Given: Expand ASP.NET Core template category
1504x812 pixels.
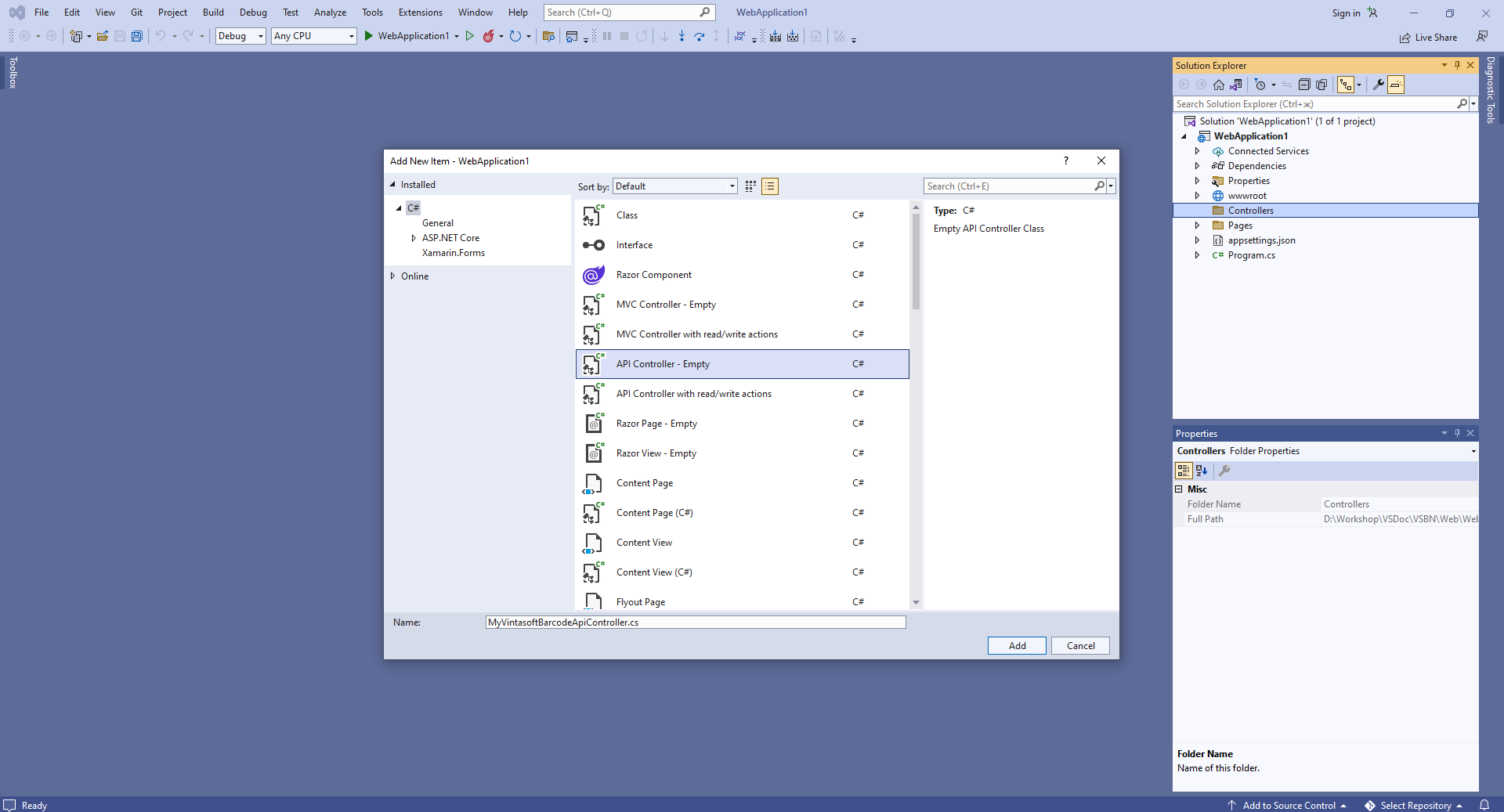Looking at the screenshot, I should 414,238.
